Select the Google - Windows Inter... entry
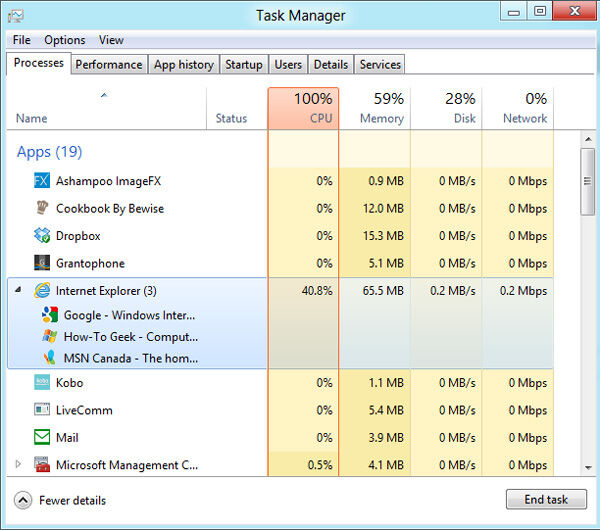Viewport: 600px width, 530px height. point(130,315)
